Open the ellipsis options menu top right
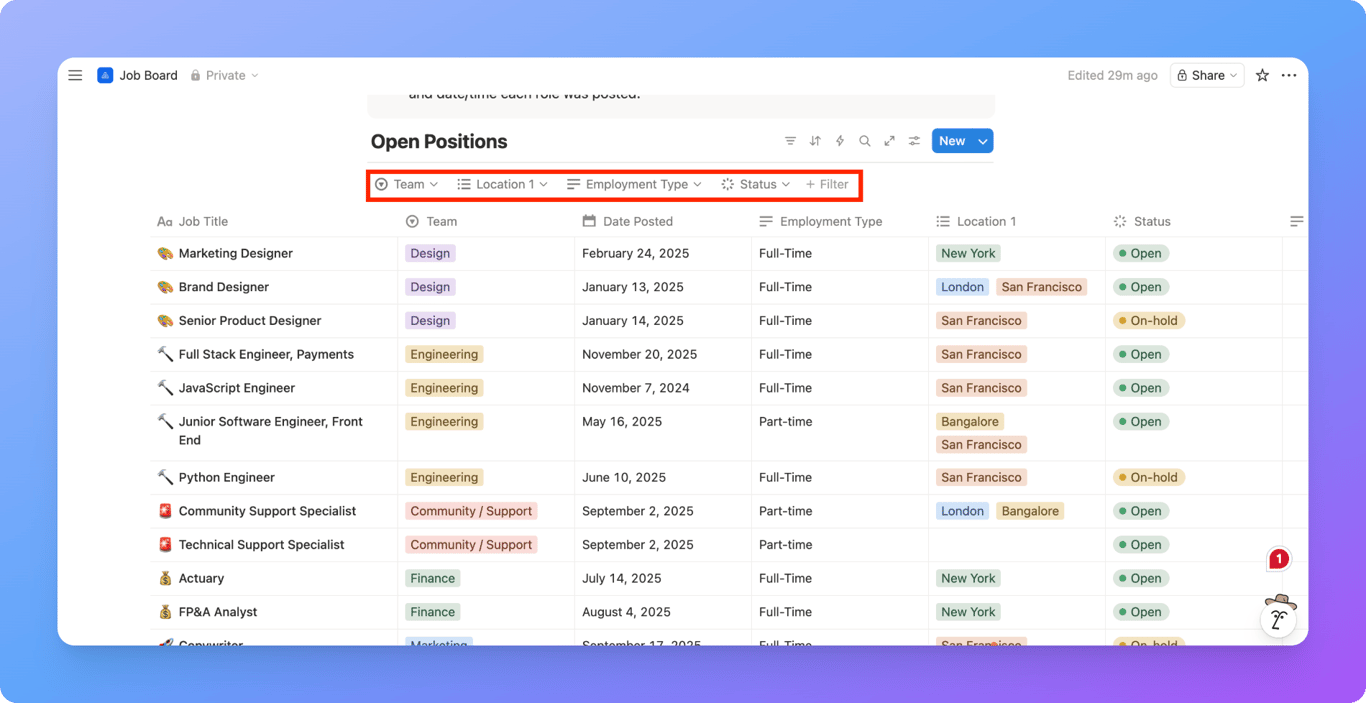 tap(1289, 75)
